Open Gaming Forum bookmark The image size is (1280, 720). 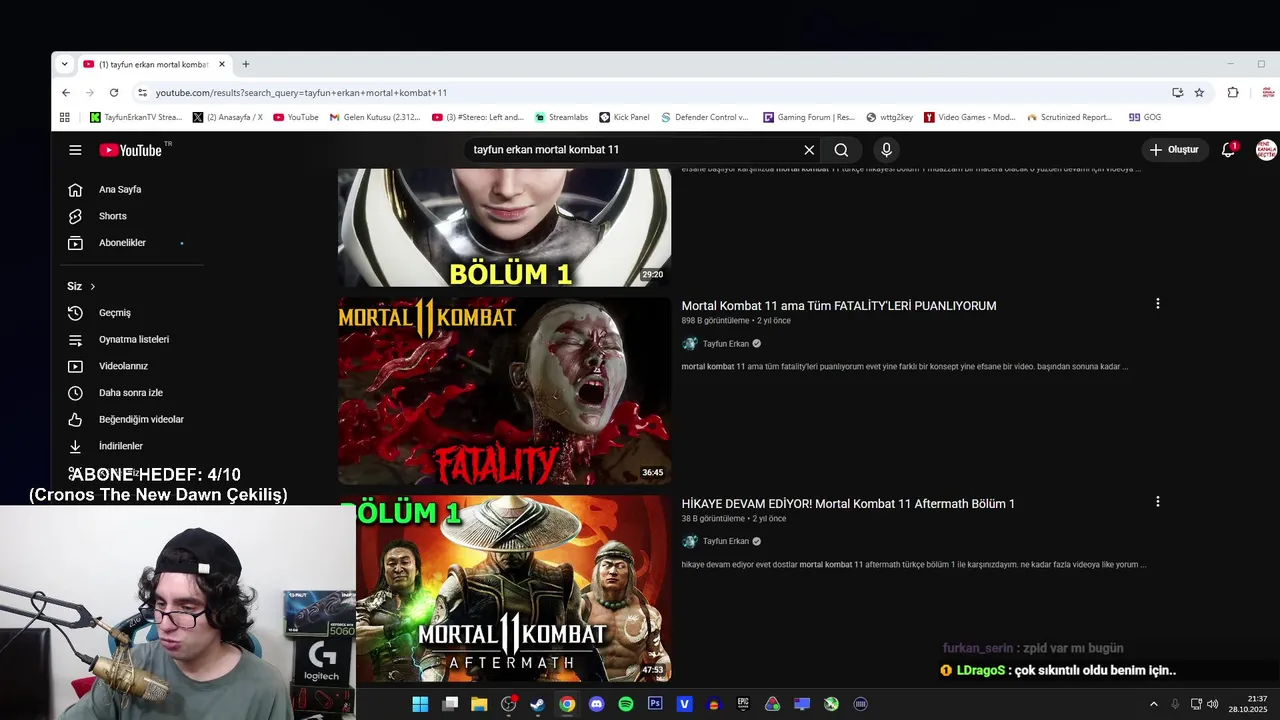pos(809,117)
